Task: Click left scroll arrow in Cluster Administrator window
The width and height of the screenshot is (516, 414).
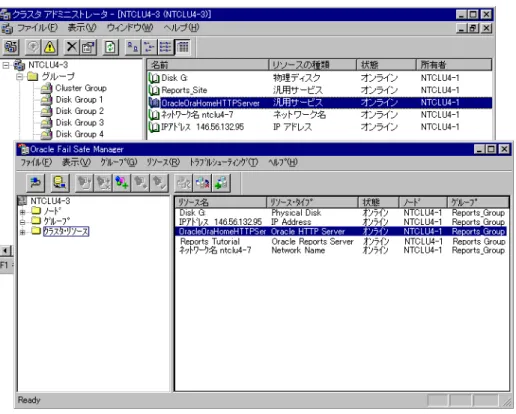Action: [x=6, y=250]
